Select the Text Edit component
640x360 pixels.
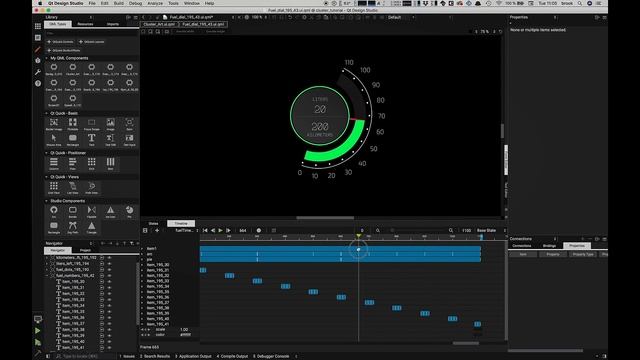pyautogui.click(x=111, y=140)
